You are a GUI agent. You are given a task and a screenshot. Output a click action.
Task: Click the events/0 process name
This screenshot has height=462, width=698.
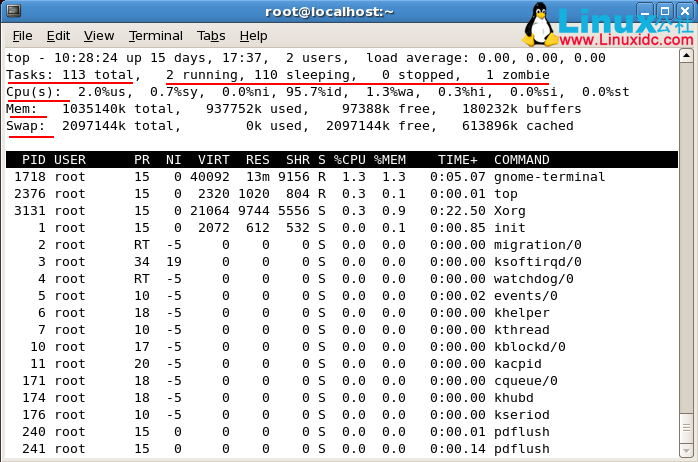(x=526, y=296)
